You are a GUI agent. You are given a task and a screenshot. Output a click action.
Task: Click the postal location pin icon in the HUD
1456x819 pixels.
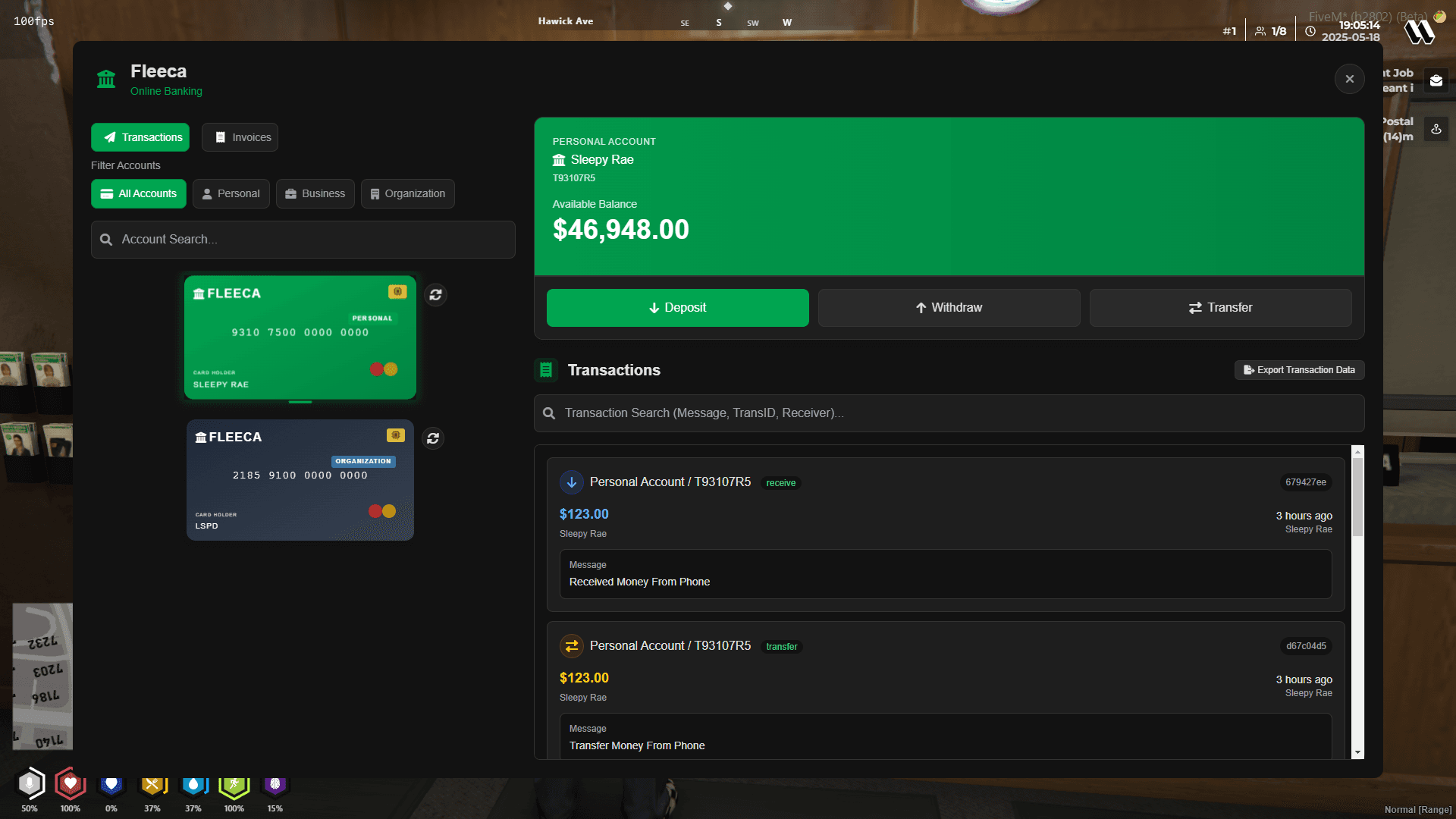point(1436,129)
